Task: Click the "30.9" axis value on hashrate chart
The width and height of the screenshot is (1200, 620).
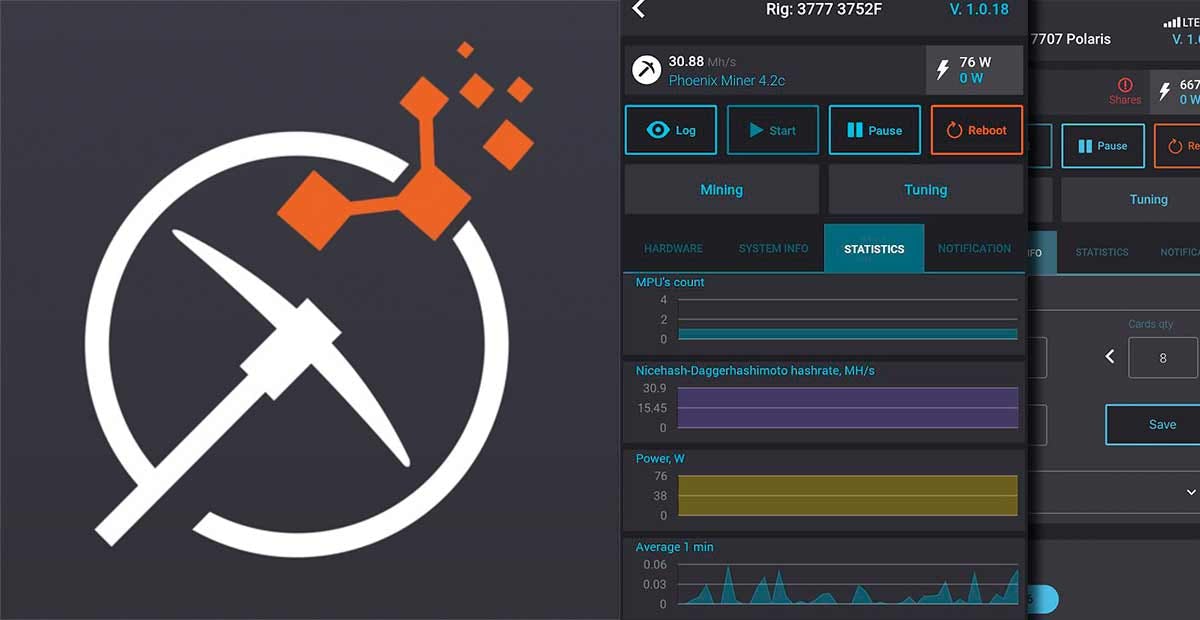Action: click(655, 389)
